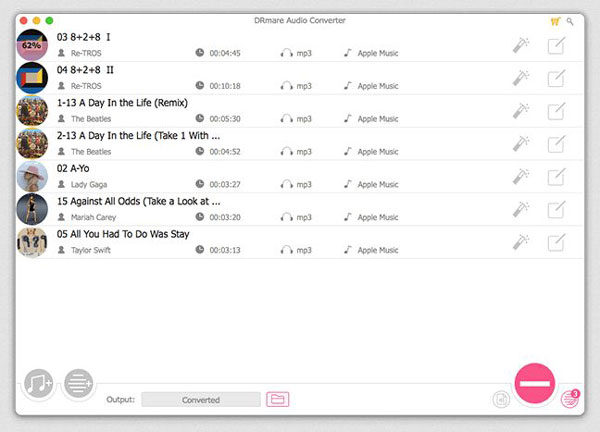Click the format settings icon near convert button
Screen dimensions: 600x432
coord(501,400)
